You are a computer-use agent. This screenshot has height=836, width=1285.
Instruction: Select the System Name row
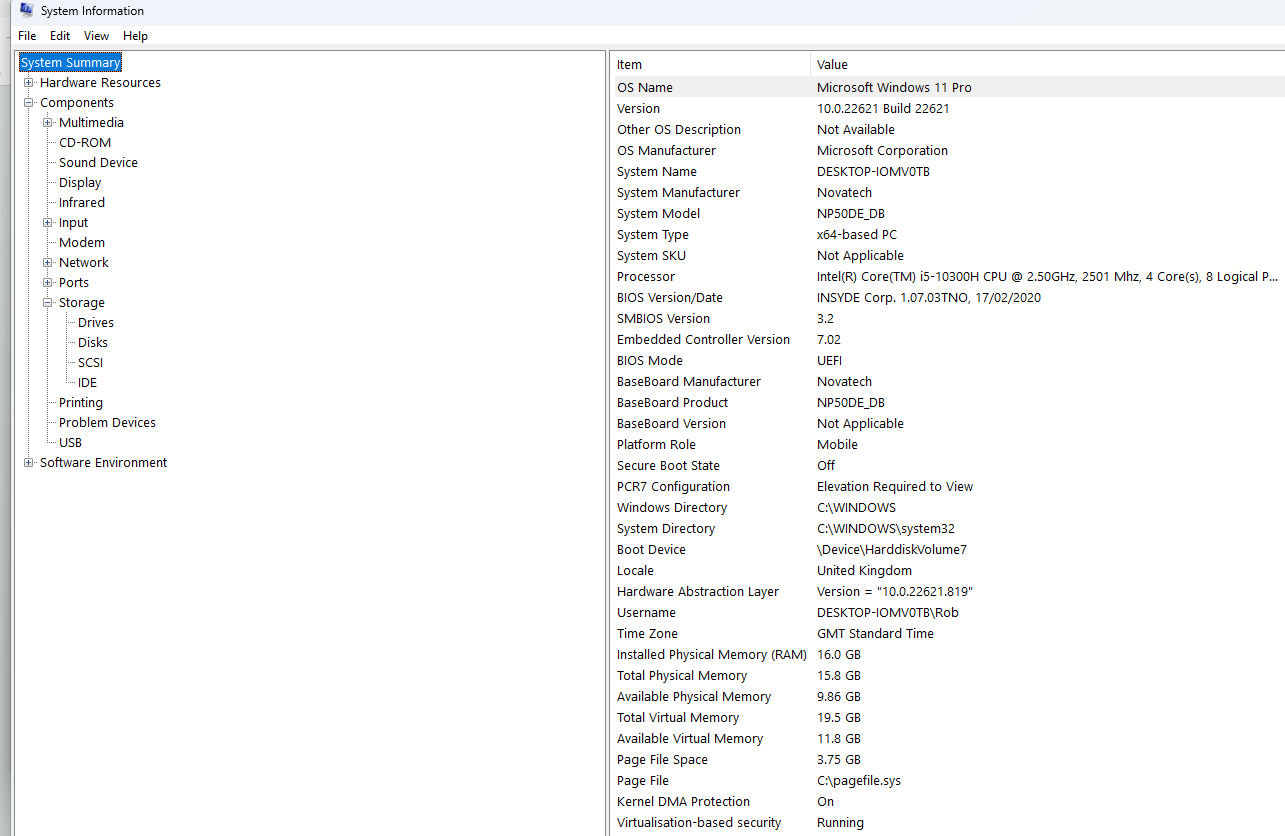(947, 172)
